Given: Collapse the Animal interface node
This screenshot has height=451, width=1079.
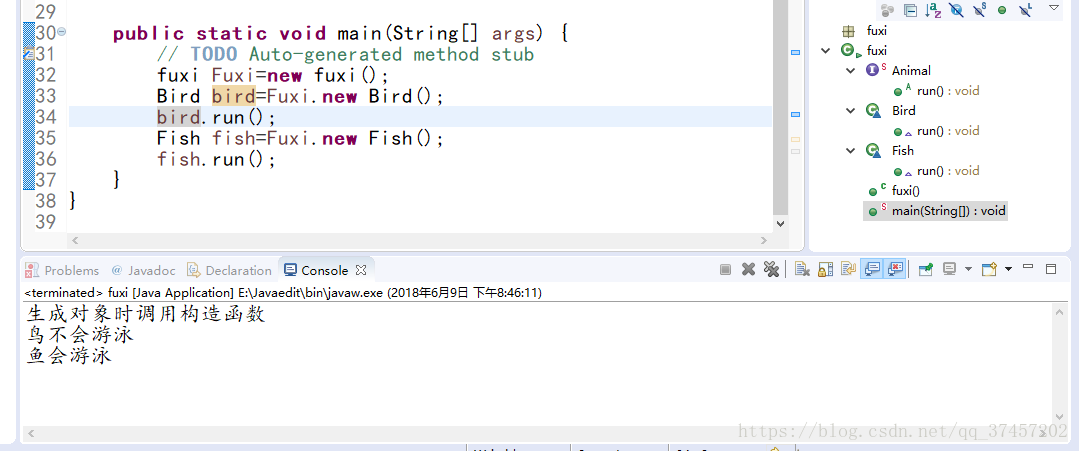Looking at the screenshot, I should [851, 71].
